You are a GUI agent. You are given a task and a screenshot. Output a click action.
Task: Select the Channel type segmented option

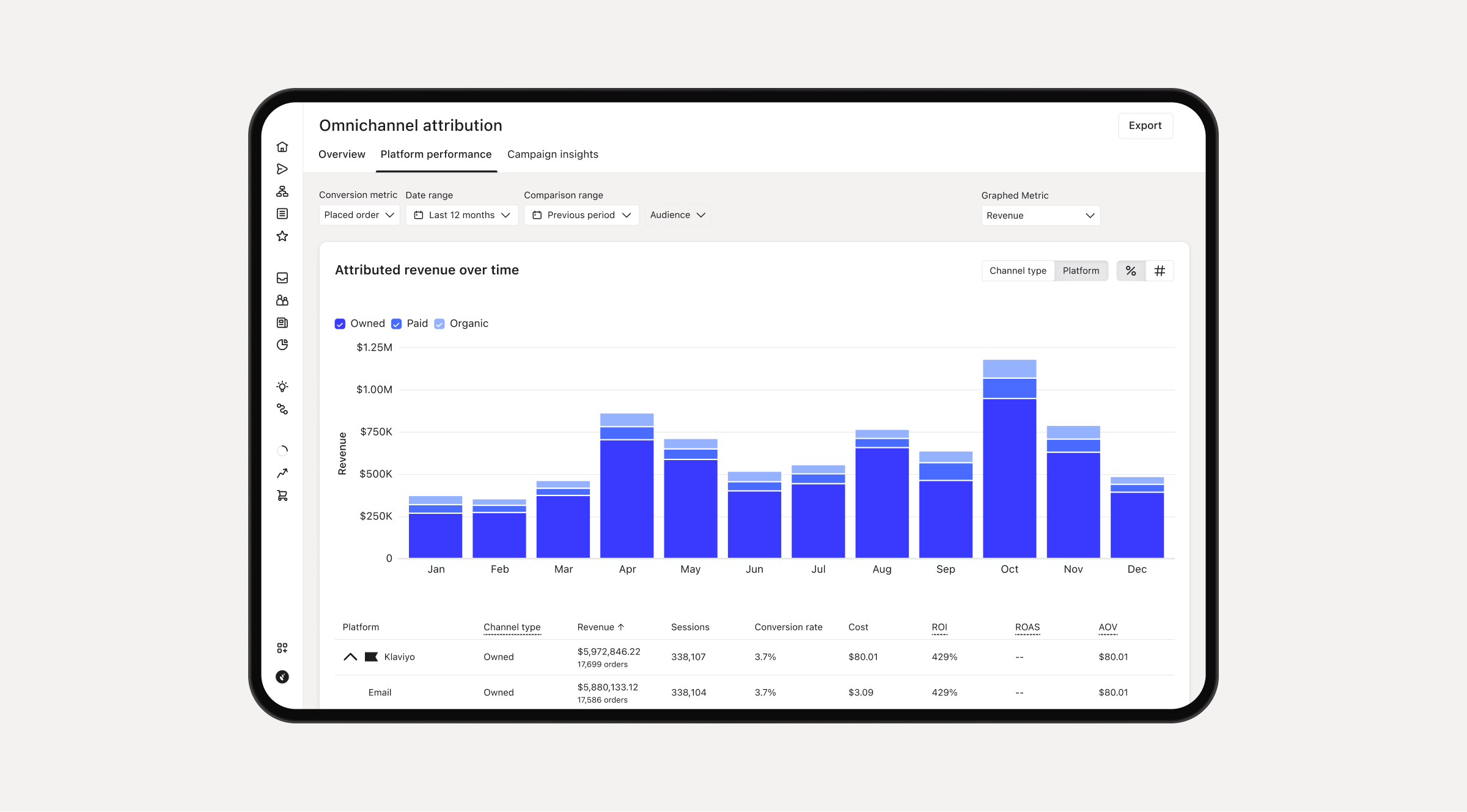coord(1018,271)
